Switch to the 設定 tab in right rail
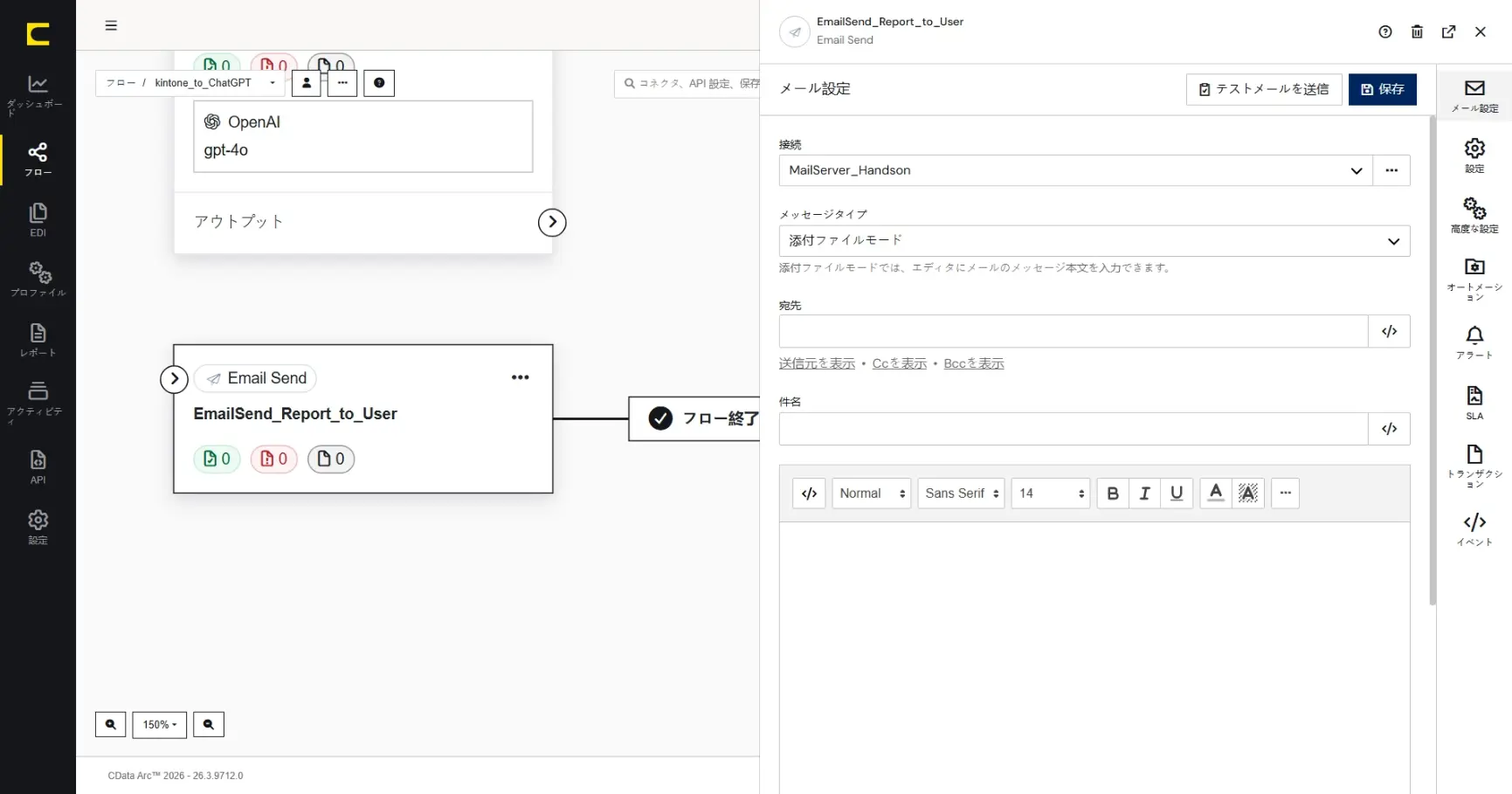Image resolution: width=1512 pixels, height=794 pixels. (x=1474, y=155)
